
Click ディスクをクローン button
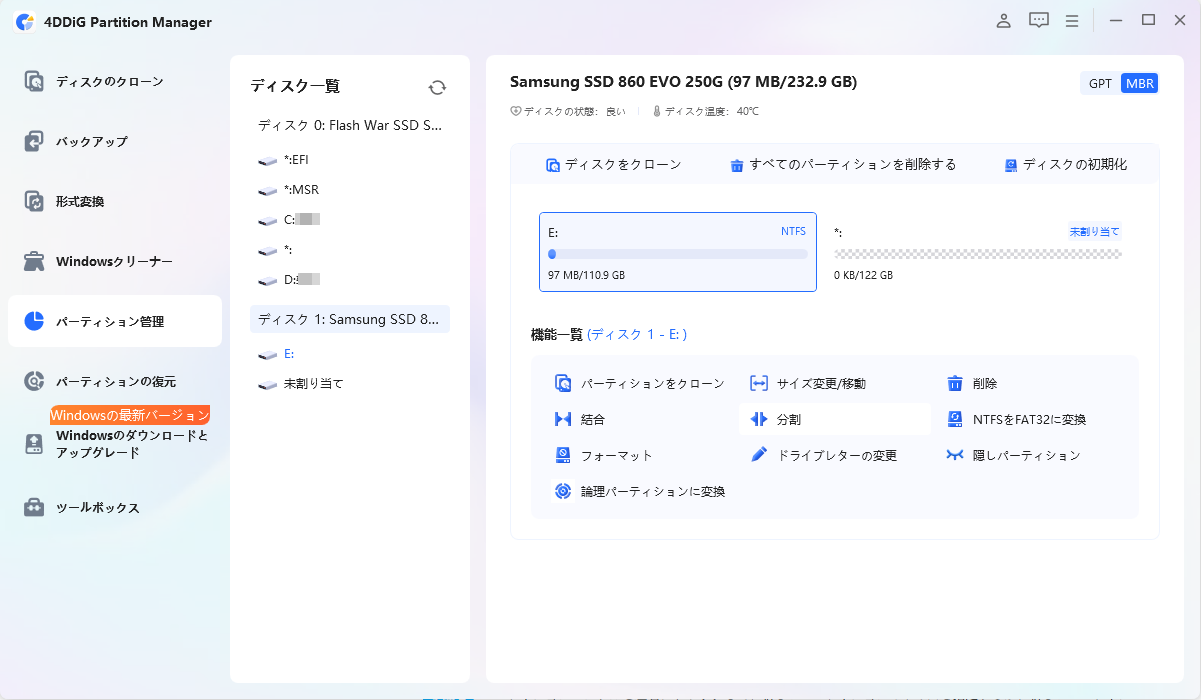click(613, 164)
